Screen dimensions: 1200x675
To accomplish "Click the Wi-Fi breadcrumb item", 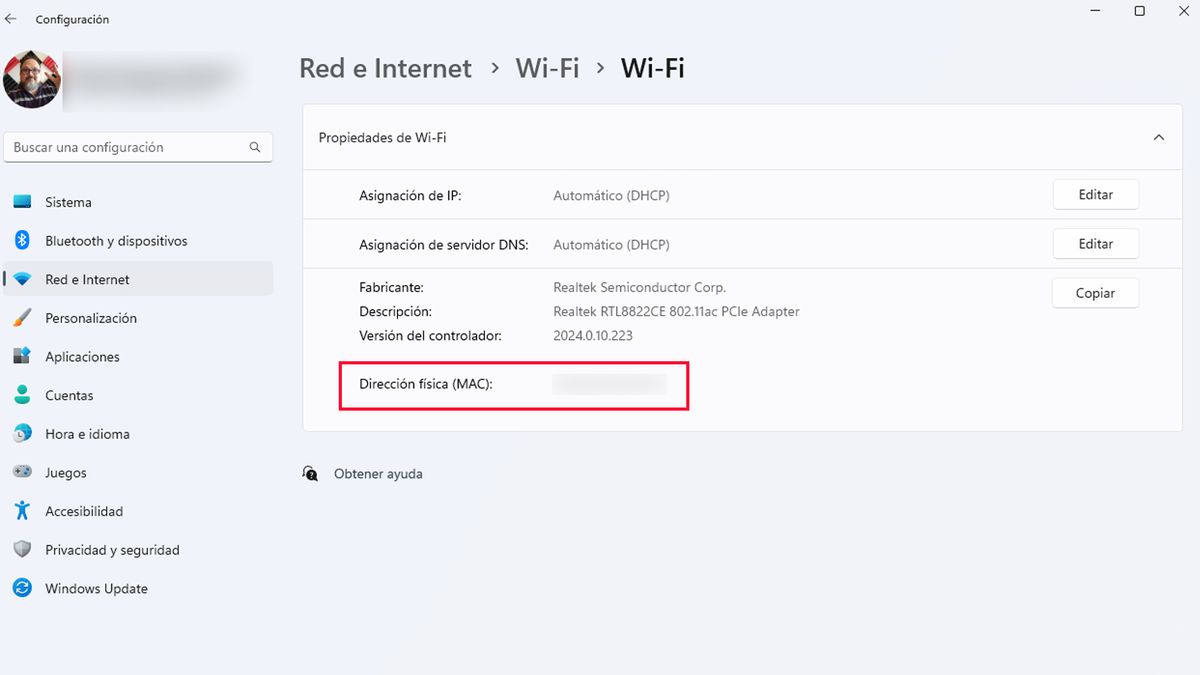I will [x=547, y=68].
